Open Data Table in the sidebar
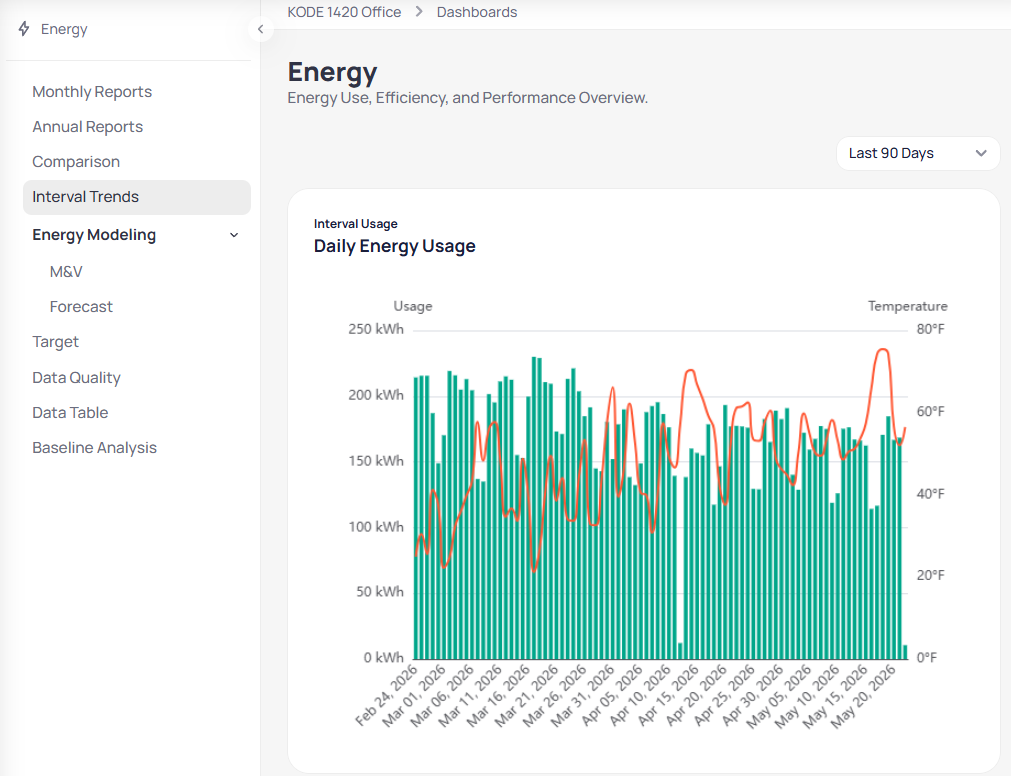This screenshot has height=776, width=1011. pos(70,412)
